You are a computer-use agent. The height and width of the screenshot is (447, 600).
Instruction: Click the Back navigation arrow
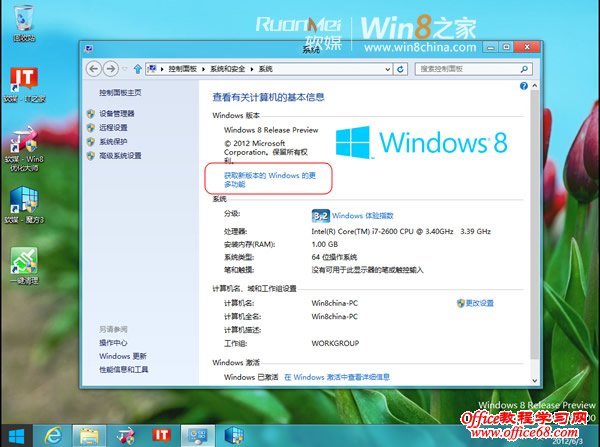[x=94, y=69]
